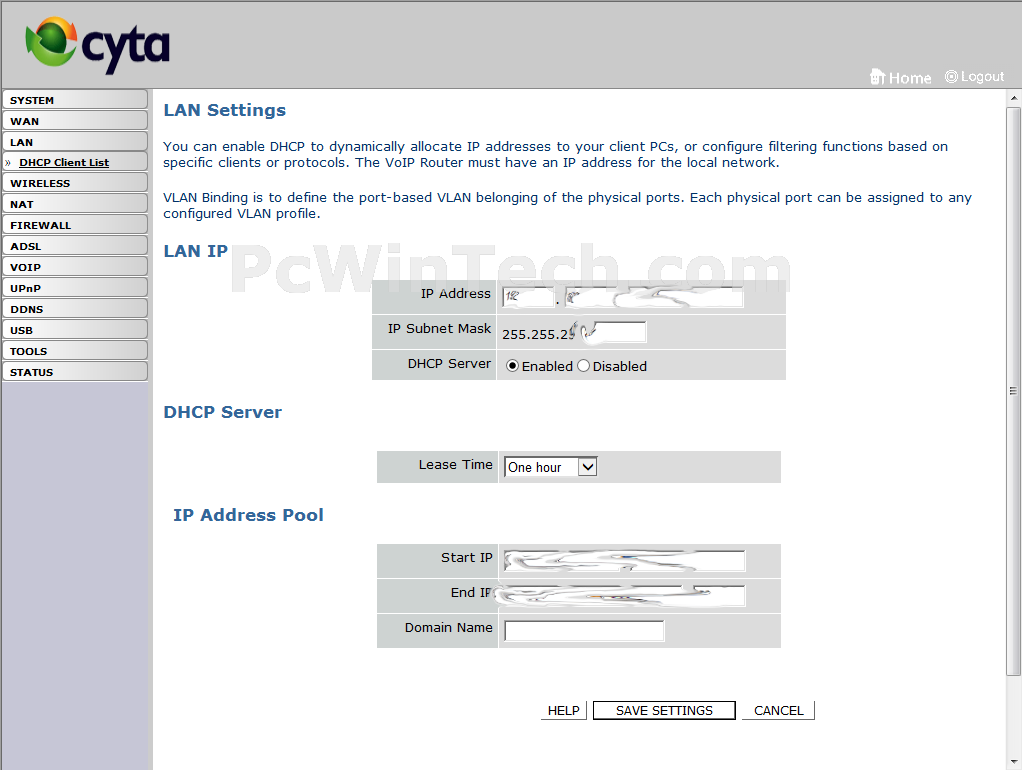Open the WIRELESS menu
The height and width of the screenshot is (770, 1022).
[75, 183]
